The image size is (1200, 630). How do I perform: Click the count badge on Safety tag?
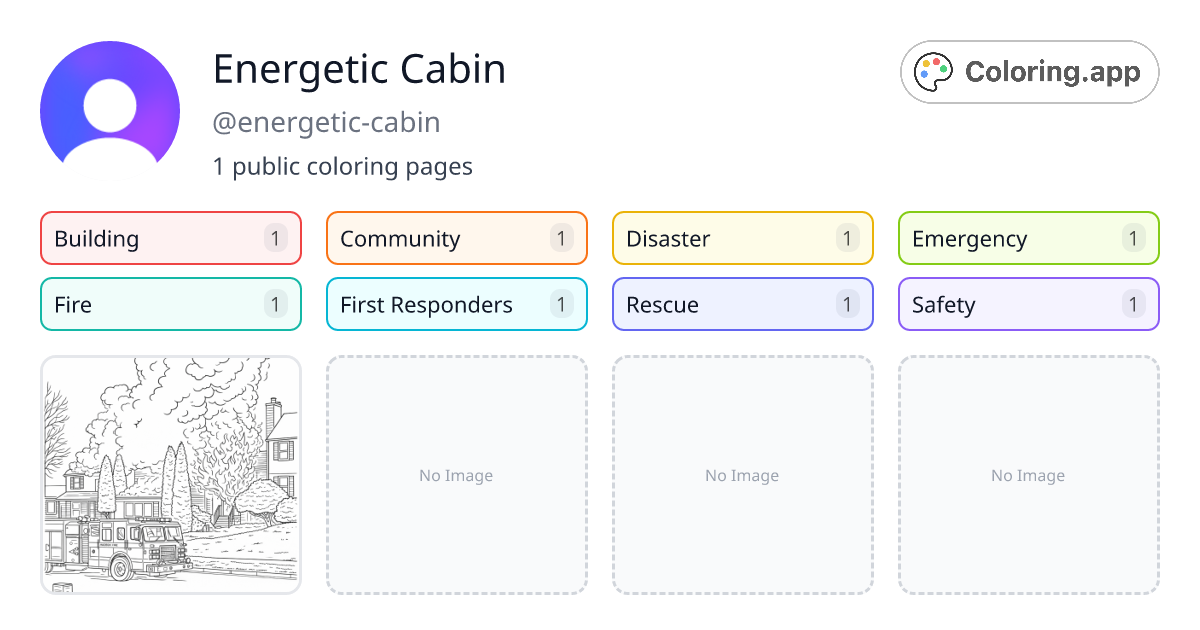[x=1134, y=304]
